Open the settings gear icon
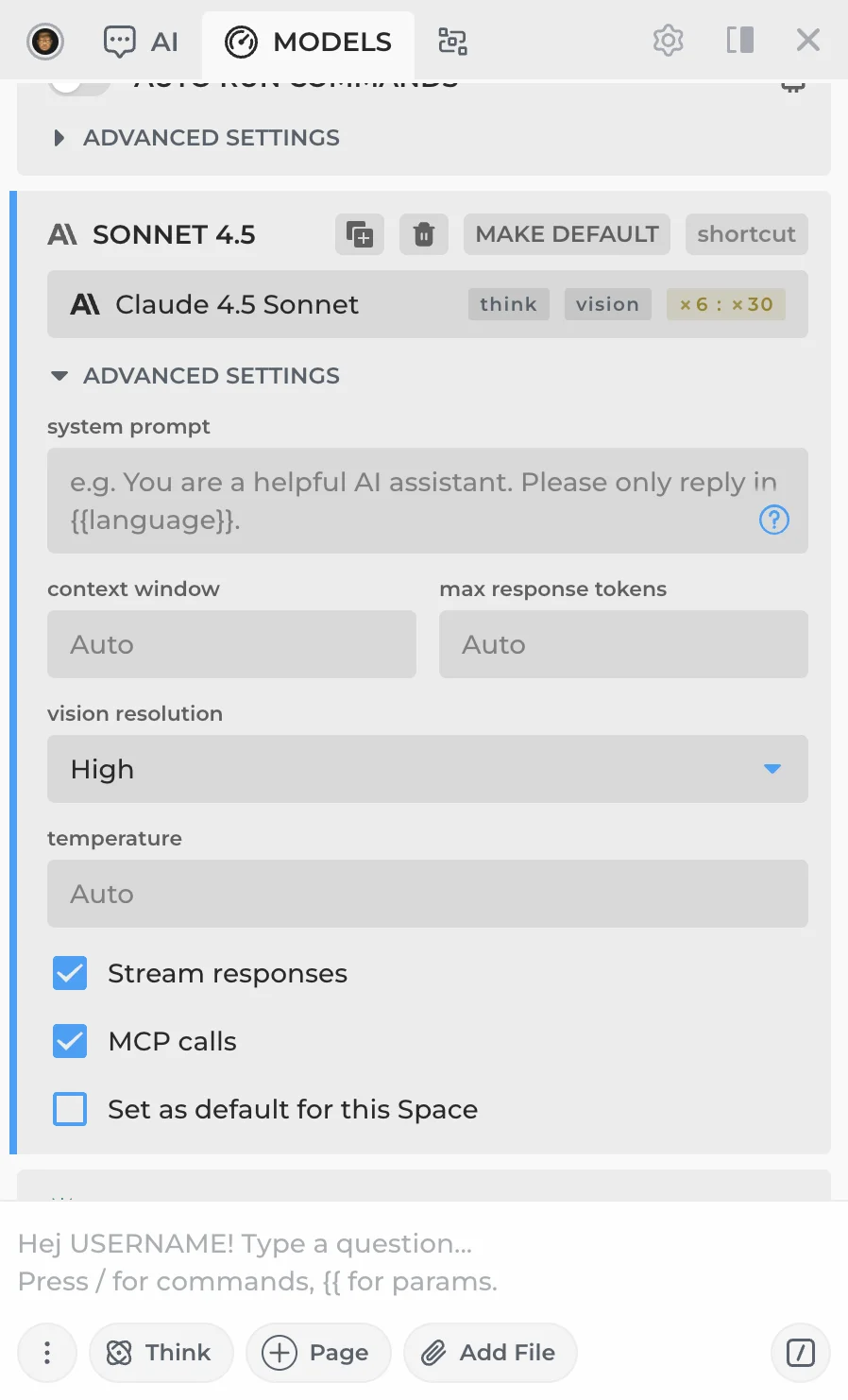The height and width of the screenshot is (1400, 848). 668,41
